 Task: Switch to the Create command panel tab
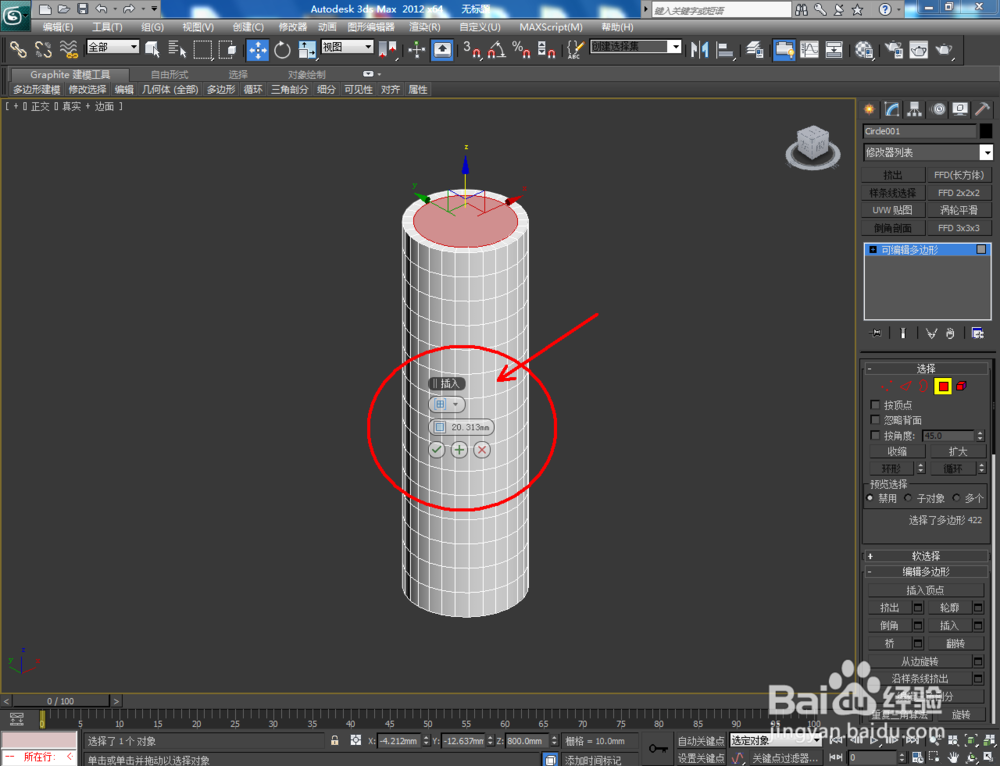pos(869,109)
